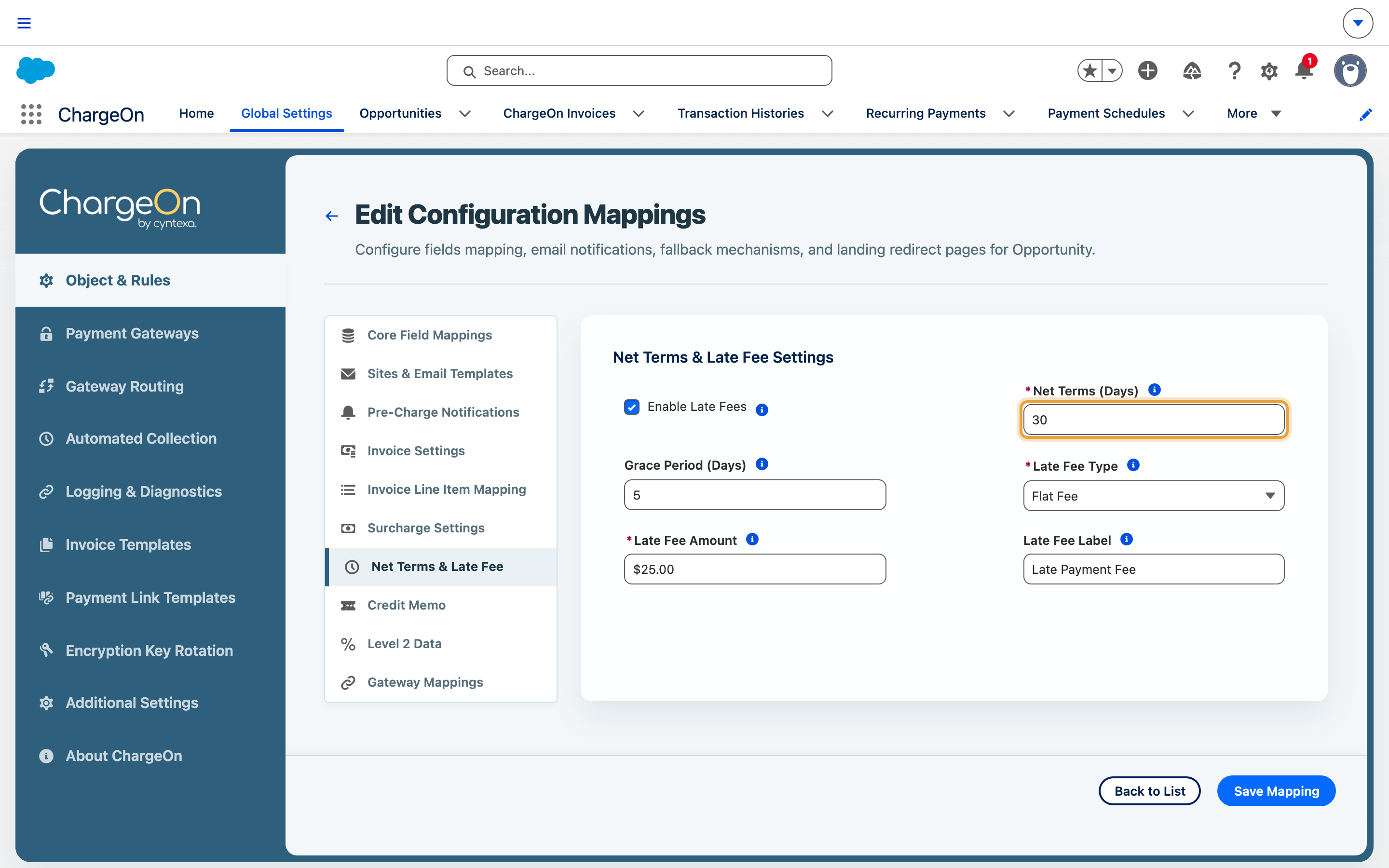Open the hamburger menu at top left

24,23
